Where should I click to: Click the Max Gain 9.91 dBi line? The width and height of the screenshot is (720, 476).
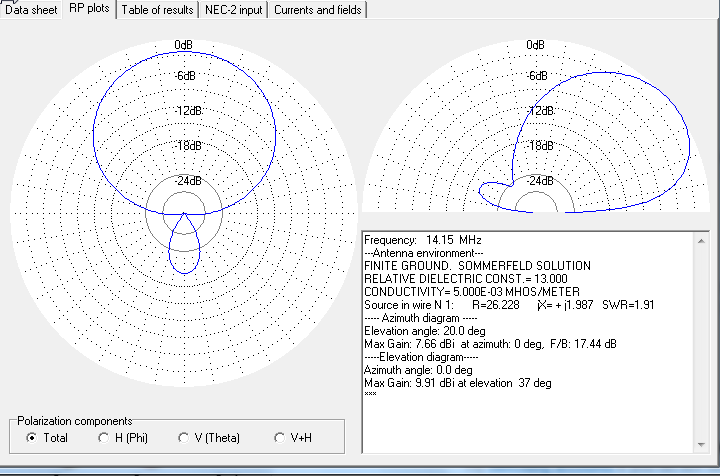tap(458, 383)
